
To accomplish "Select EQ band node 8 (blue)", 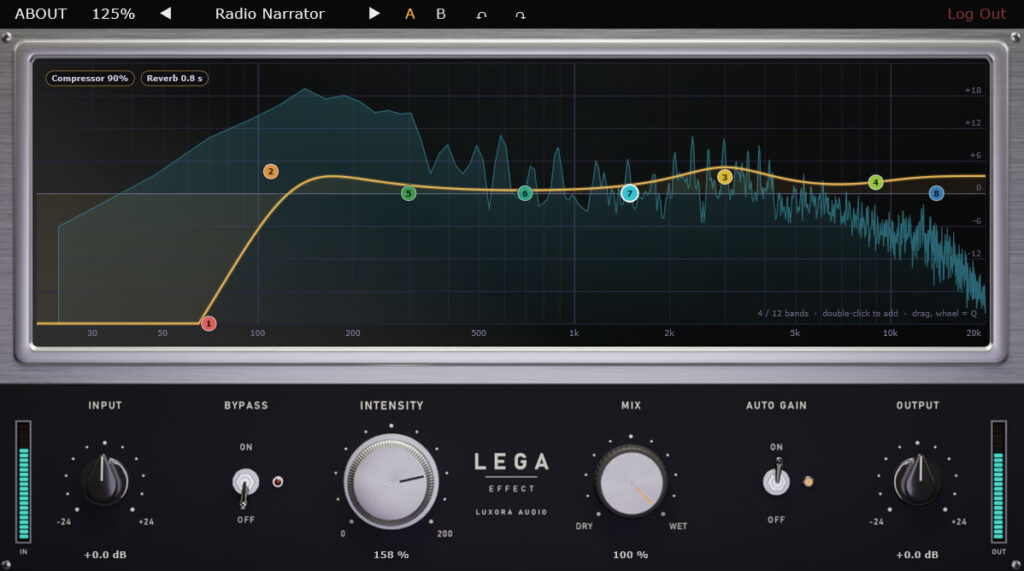I will (936, 193).
